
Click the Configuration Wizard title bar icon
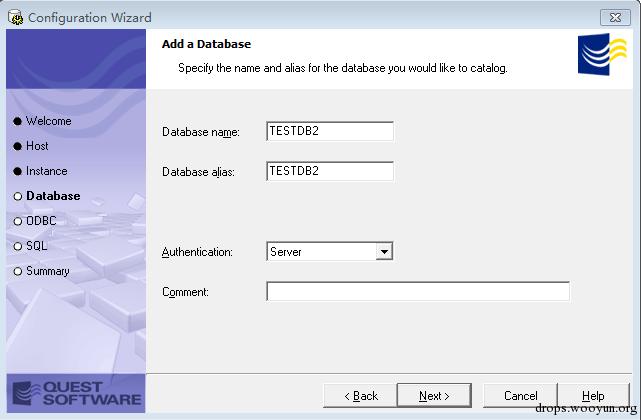click(x=15, y=17)
